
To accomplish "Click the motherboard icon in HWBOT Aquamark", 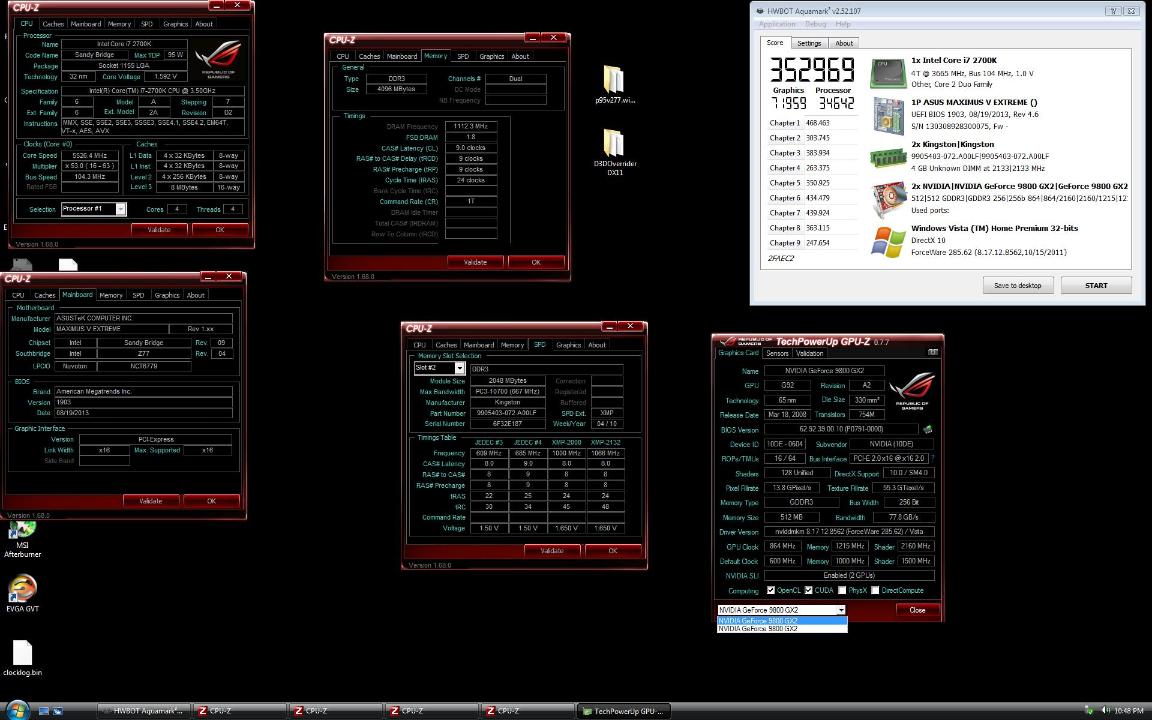I will (888, 115).
